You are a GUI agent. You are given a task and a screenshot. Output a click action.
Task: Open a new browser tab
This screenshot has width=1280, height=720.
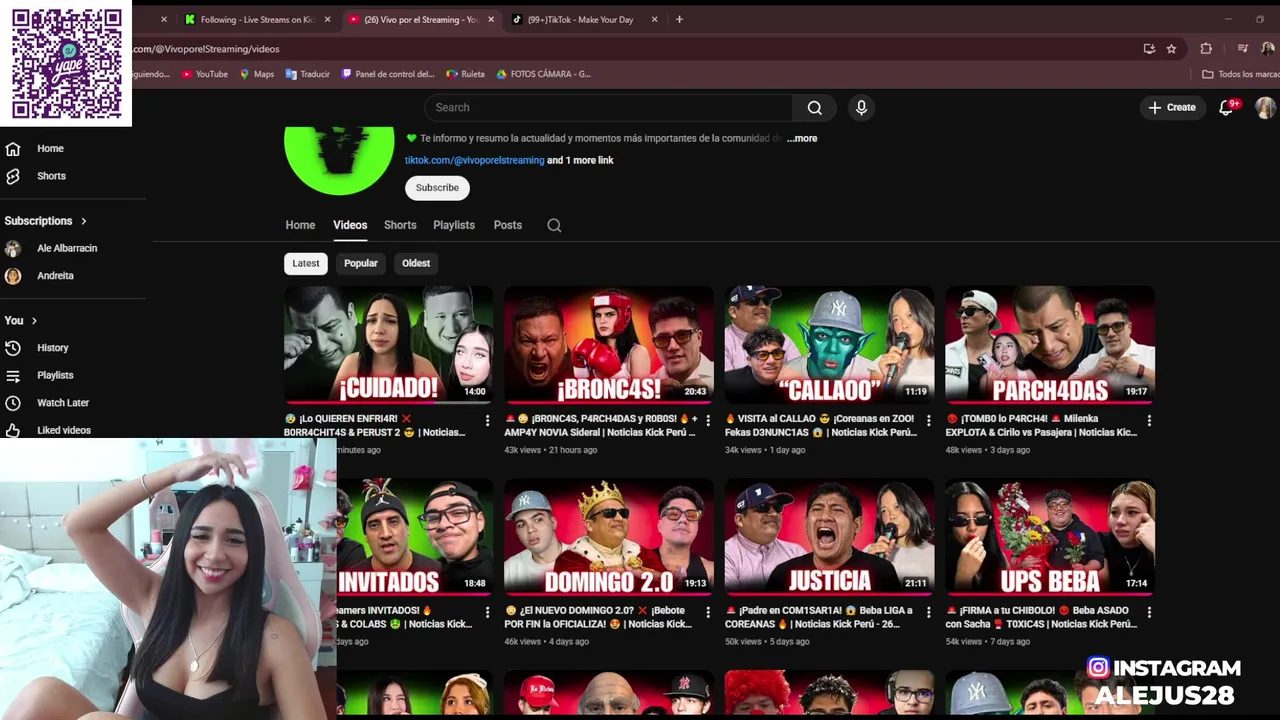[679, 20]
